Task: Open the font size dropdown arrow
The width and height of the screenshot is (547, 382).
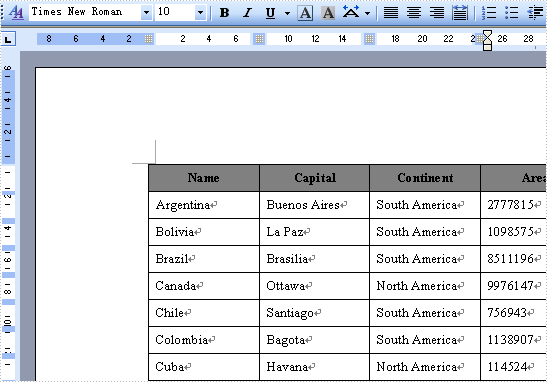Action: point(200,13)
